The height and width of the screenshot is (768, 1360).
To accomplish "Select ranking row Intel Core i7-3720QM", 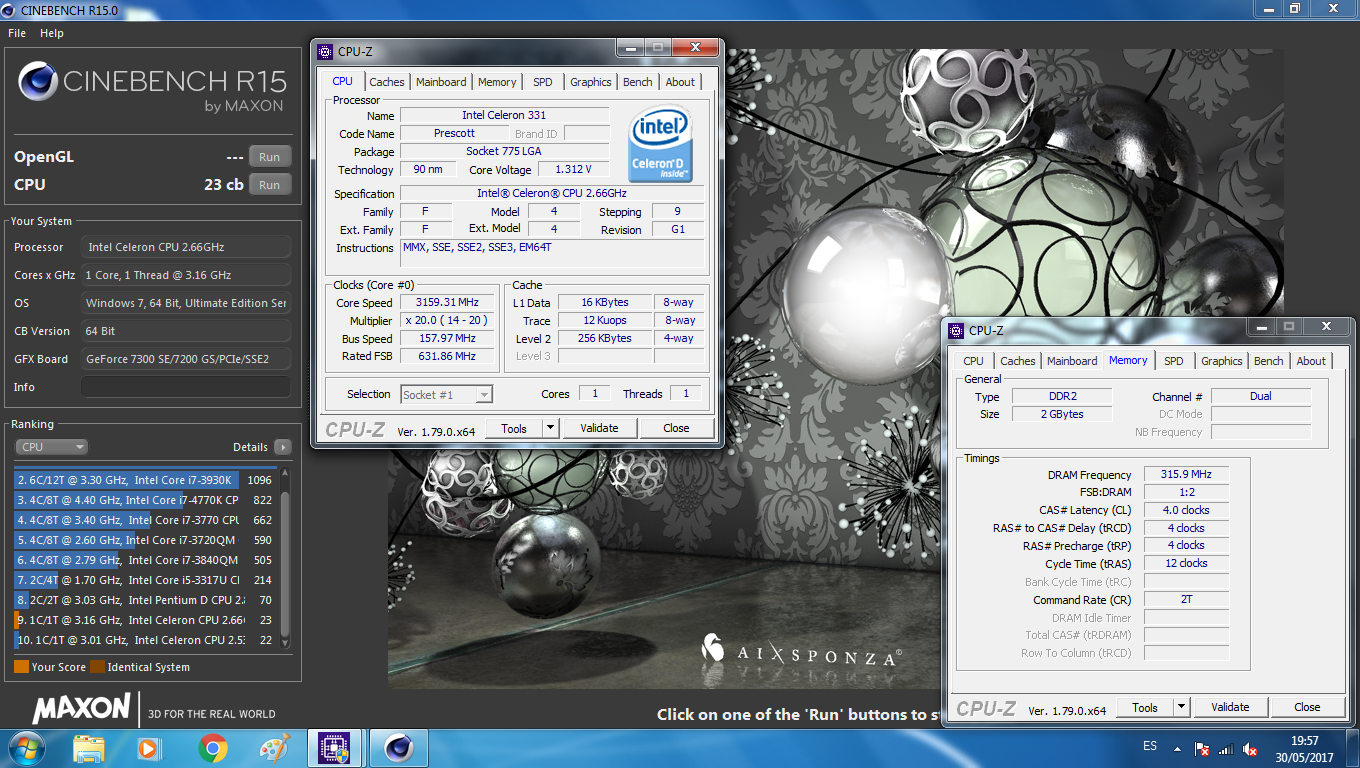I will [x=145, y=540].
